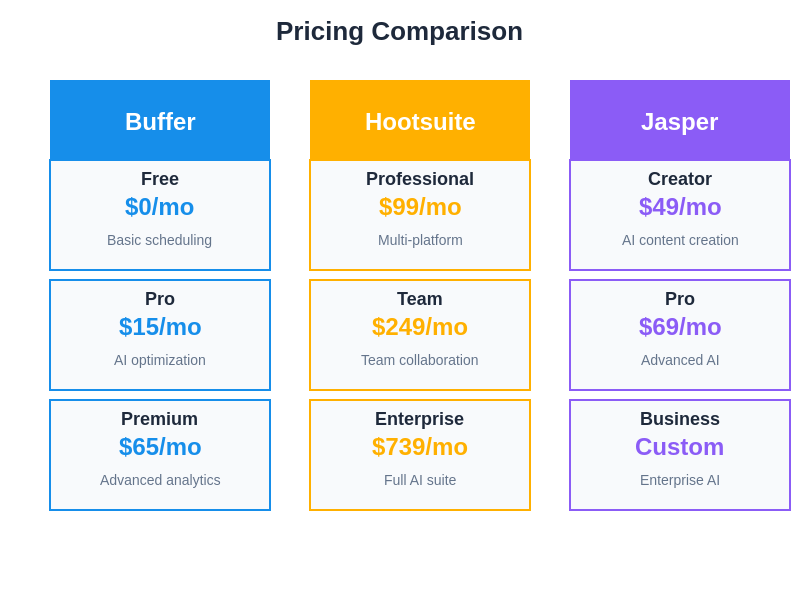Click the Team collaboration description text

[x=420, y=360]
